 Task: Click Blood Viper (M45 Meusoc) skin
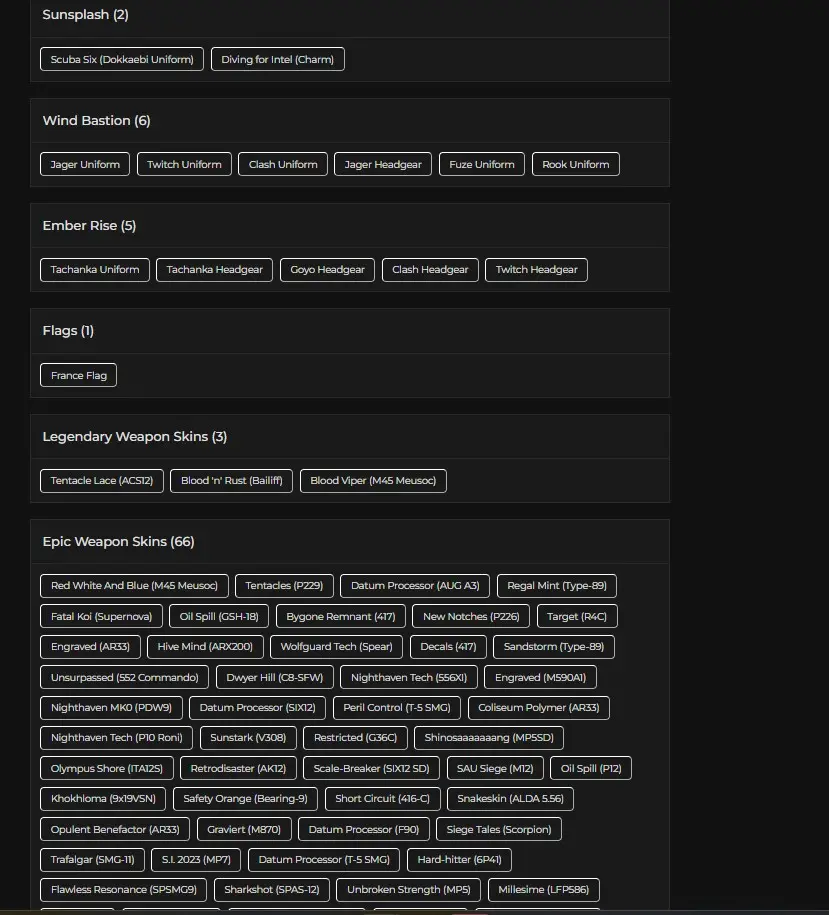[373, 481]
